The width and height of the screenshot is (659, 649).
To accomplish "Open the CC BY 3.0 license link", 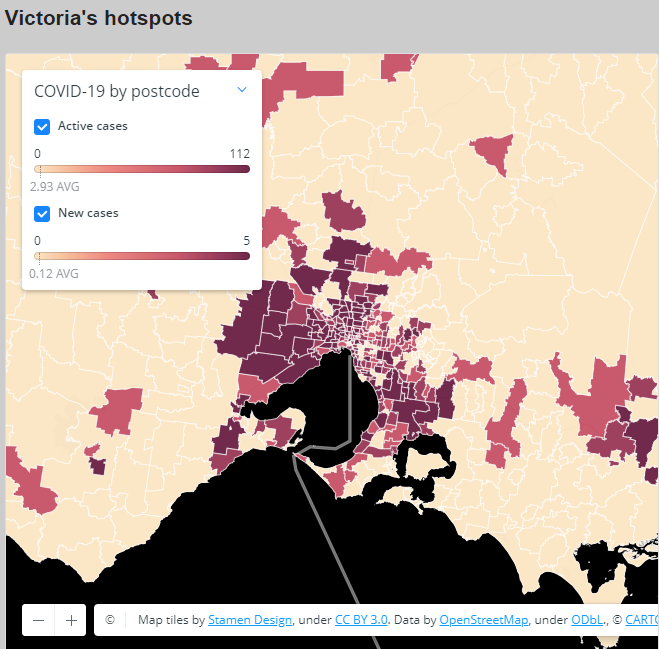I will [x=361, y=620].
